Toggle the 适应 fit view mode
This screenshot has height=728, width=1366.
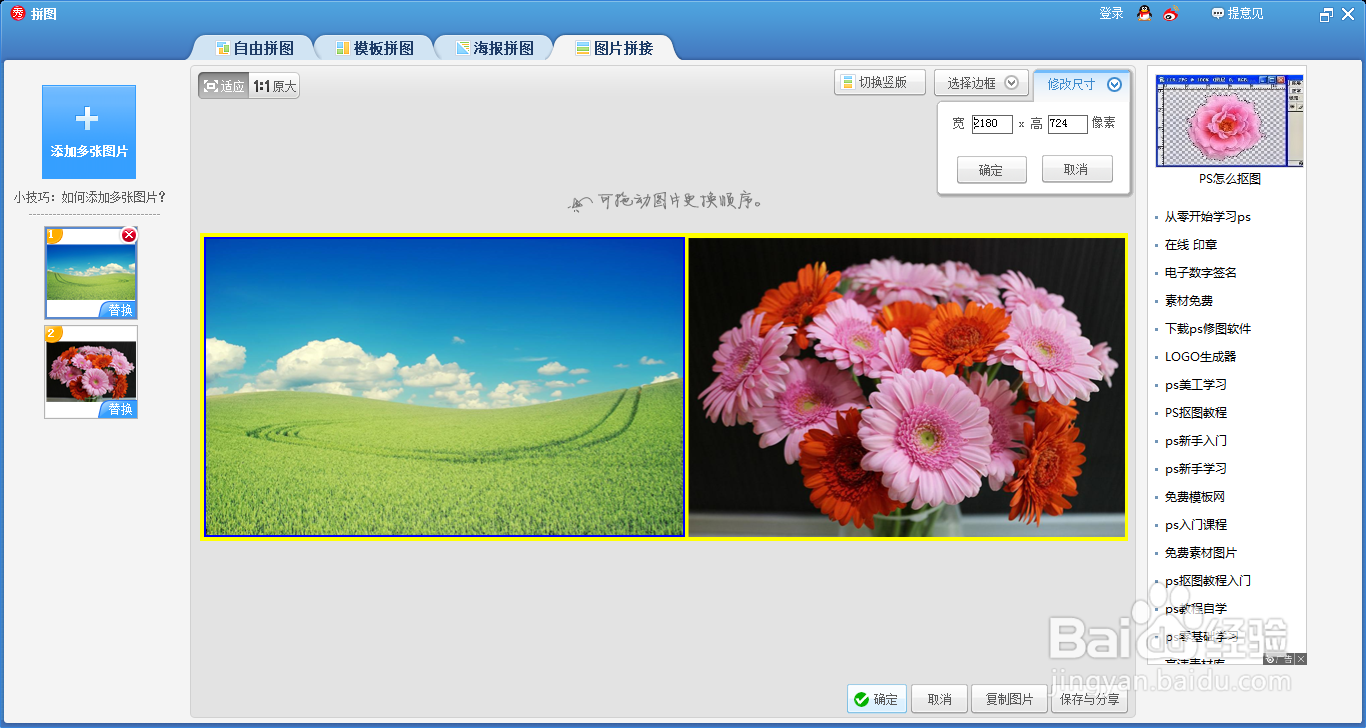coord(224,86)
